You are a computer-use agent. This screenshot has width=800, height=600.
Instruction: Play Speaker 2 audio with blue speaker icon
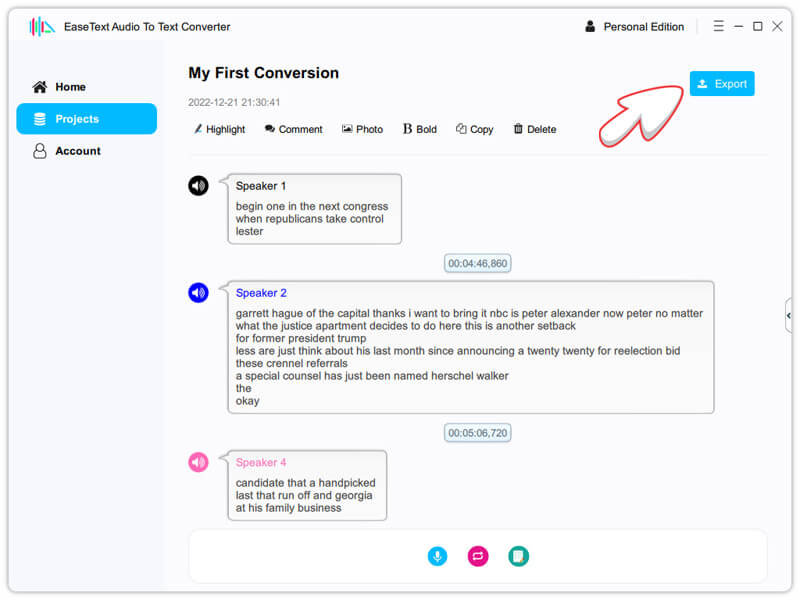(198, 293)
